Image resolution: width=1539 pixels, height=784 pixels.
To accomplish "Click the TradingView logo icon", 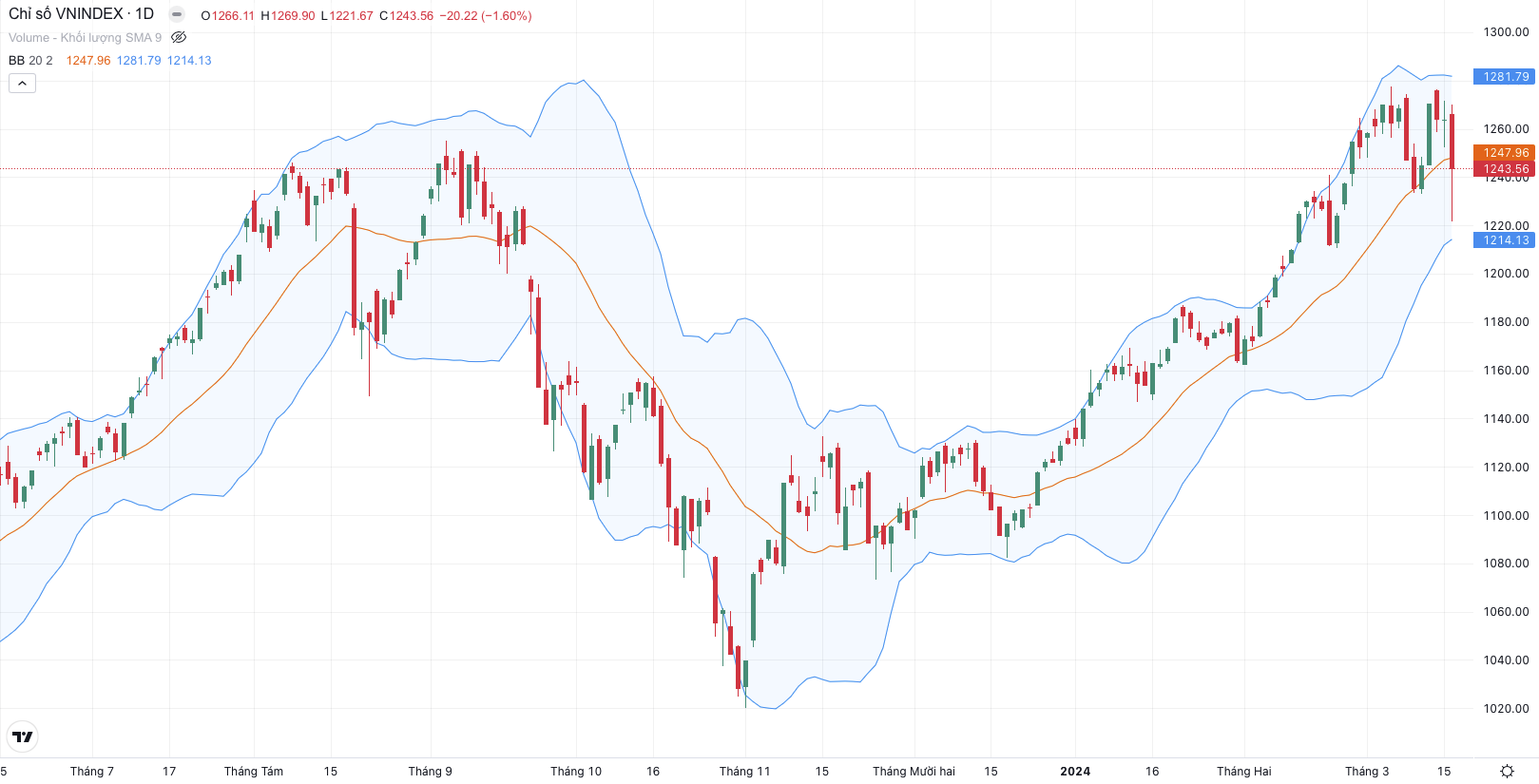I will click(x=22, y=736).
